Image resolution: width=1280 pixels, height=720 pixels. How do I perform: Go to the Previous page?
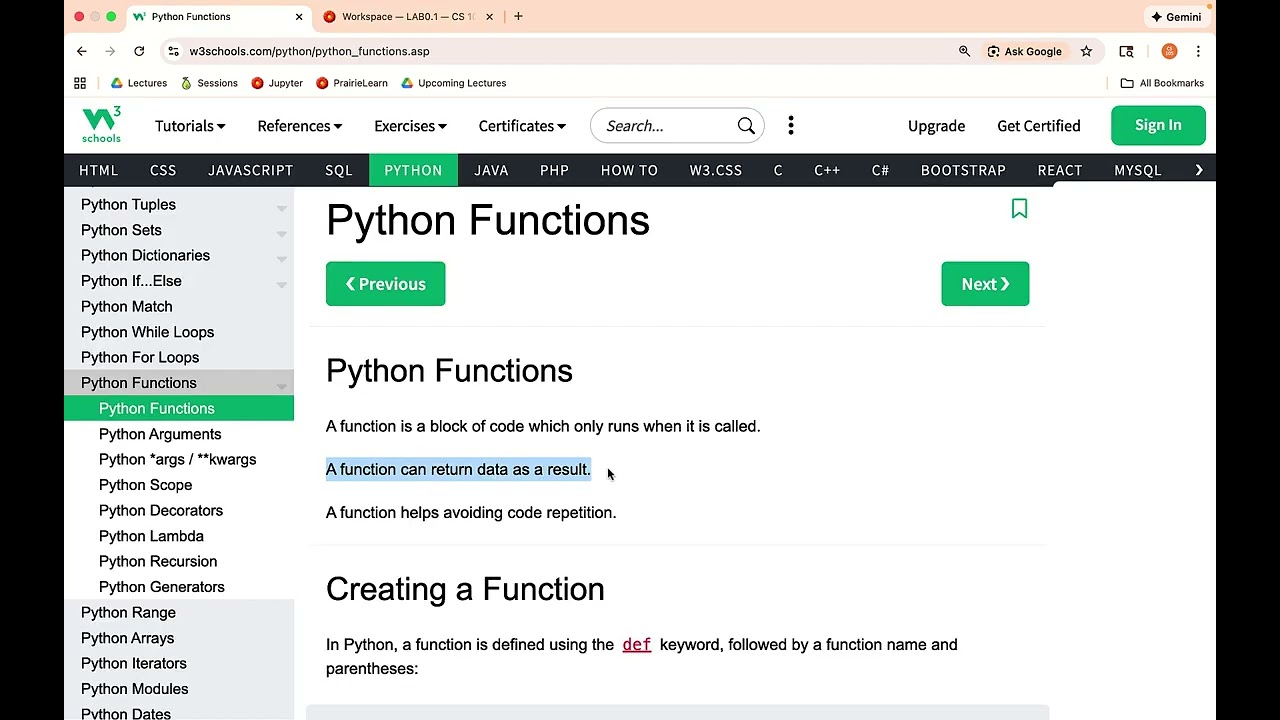coord(385,284)
